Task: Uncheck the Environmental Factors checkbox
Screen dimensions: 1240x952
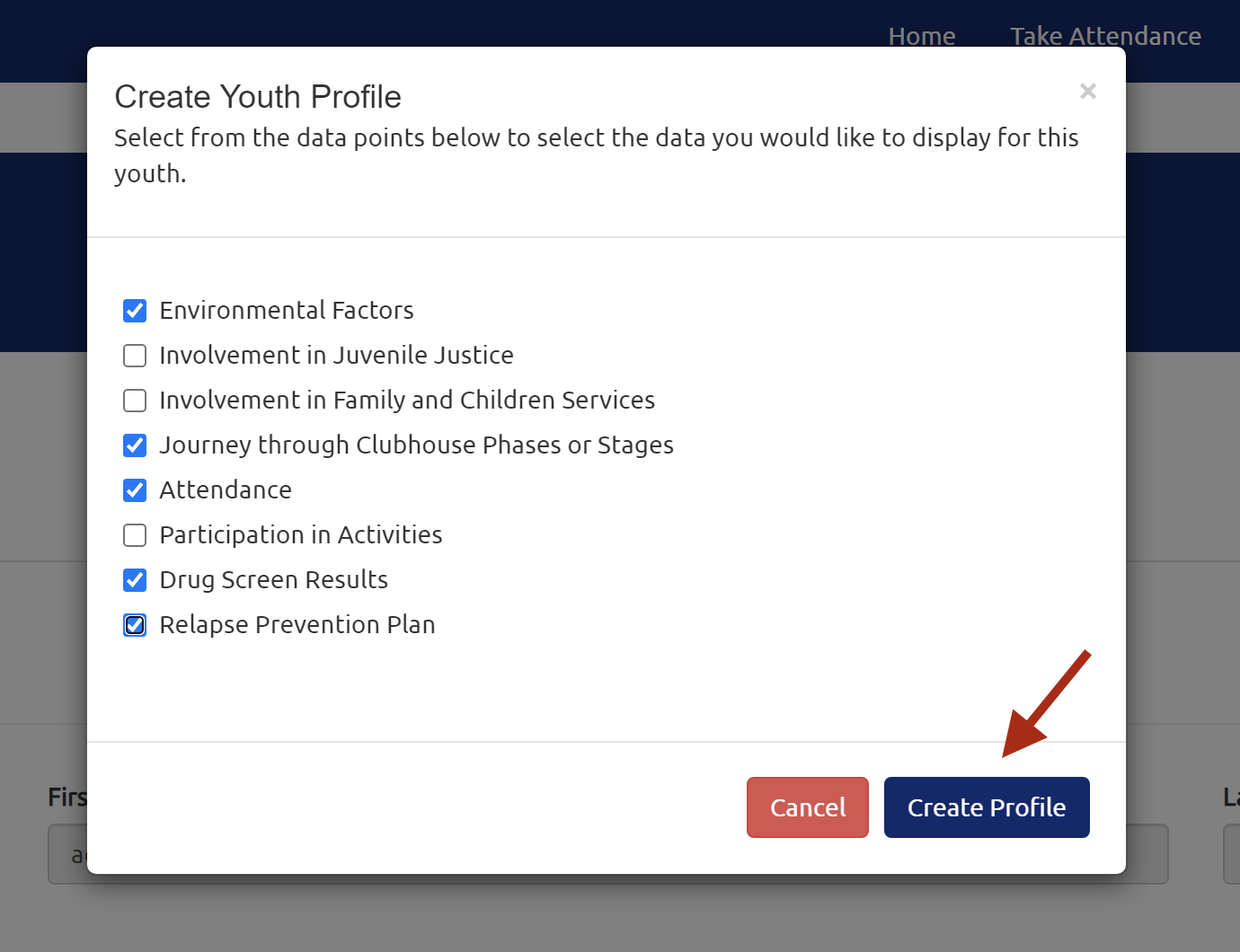Action: tap(135, 311)
